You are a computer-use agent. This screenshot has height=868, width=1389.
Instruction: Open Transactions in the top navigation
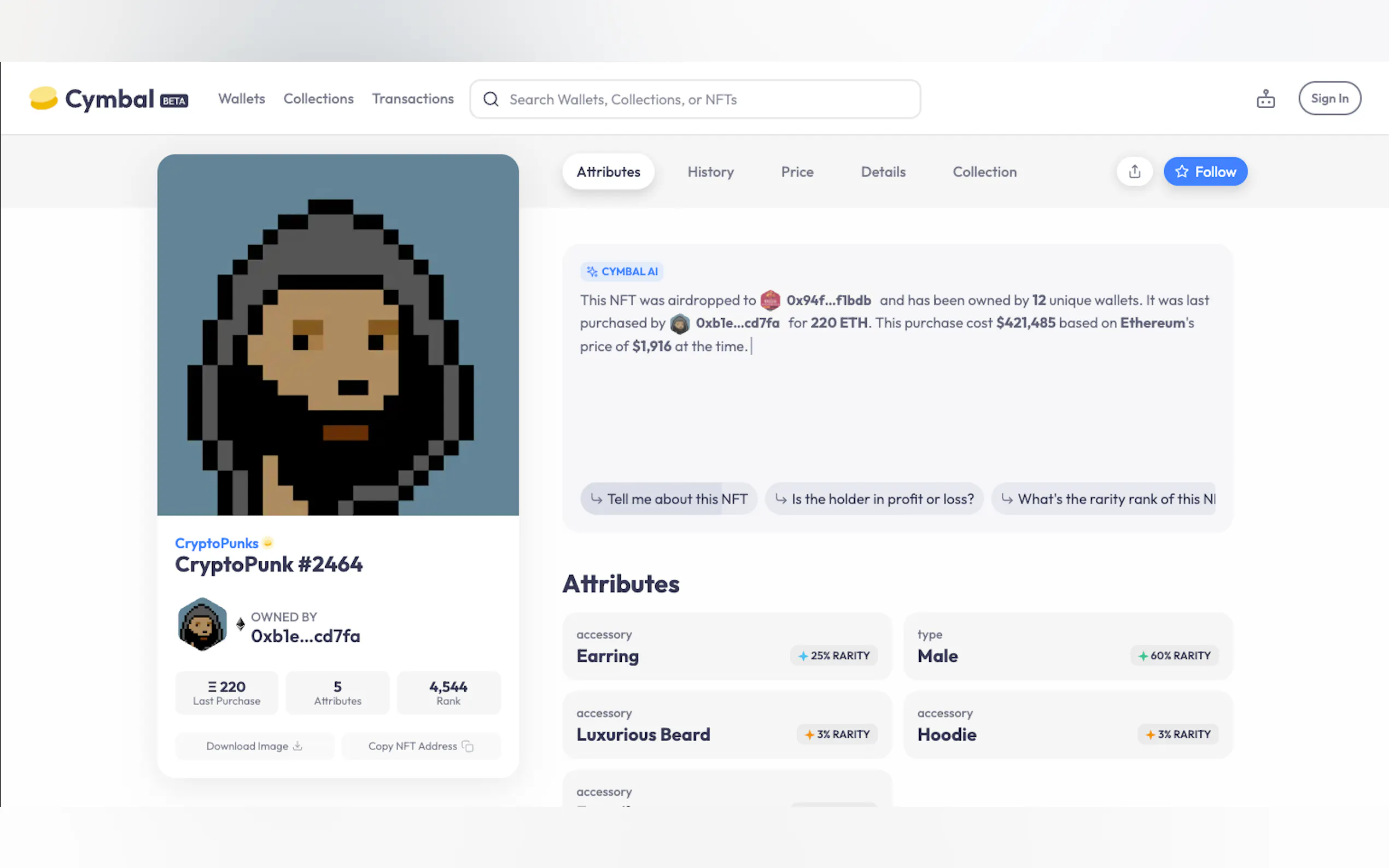[413, 99]
